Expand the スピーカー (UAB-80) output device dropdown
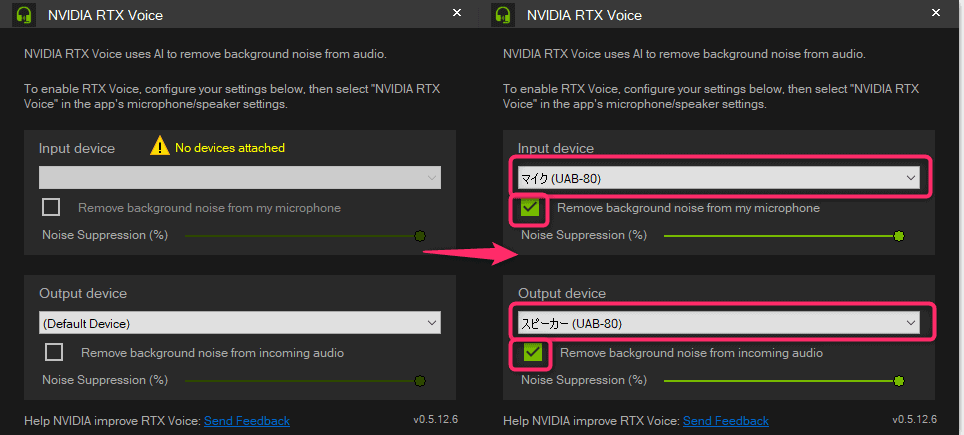This screenshot has height=435, width=964. 718,323
